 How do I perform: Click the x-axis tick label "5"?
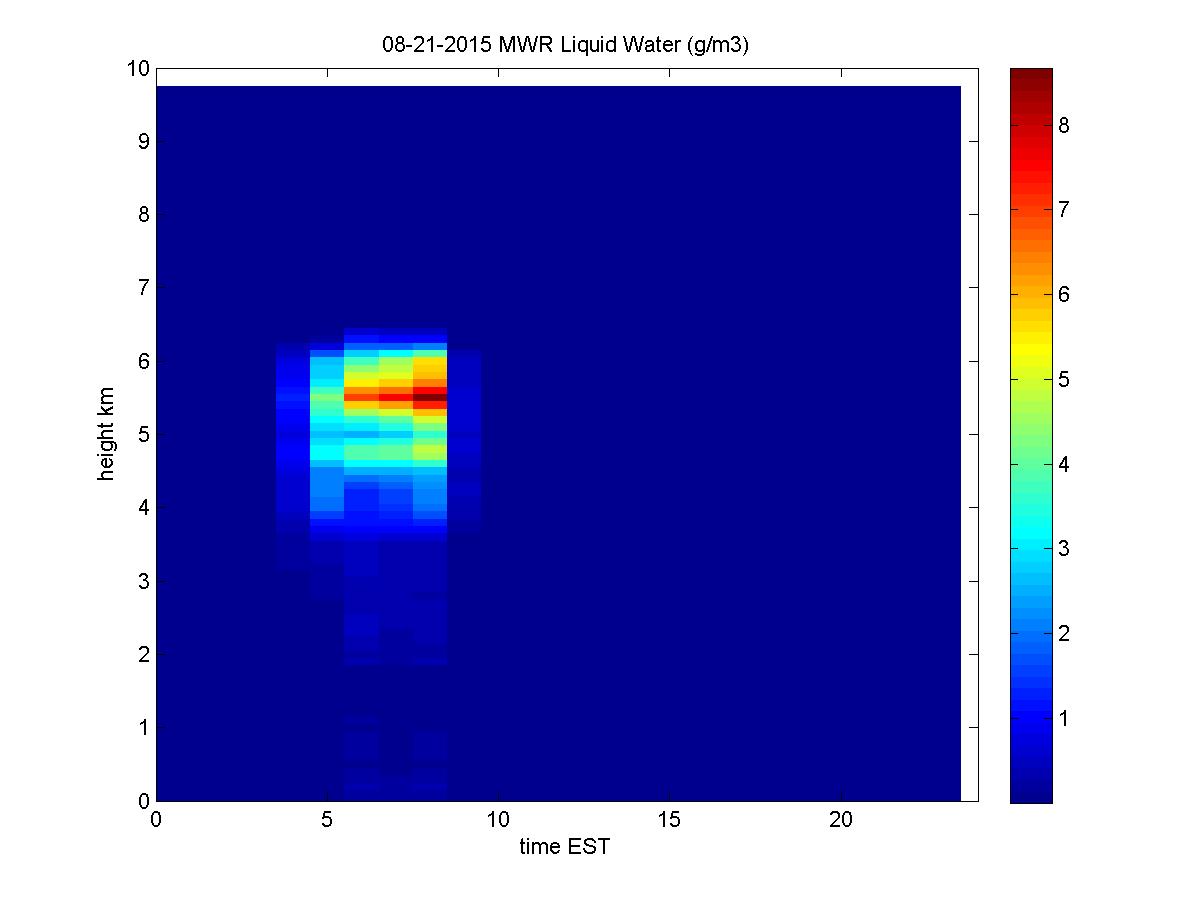click(327, 818)
